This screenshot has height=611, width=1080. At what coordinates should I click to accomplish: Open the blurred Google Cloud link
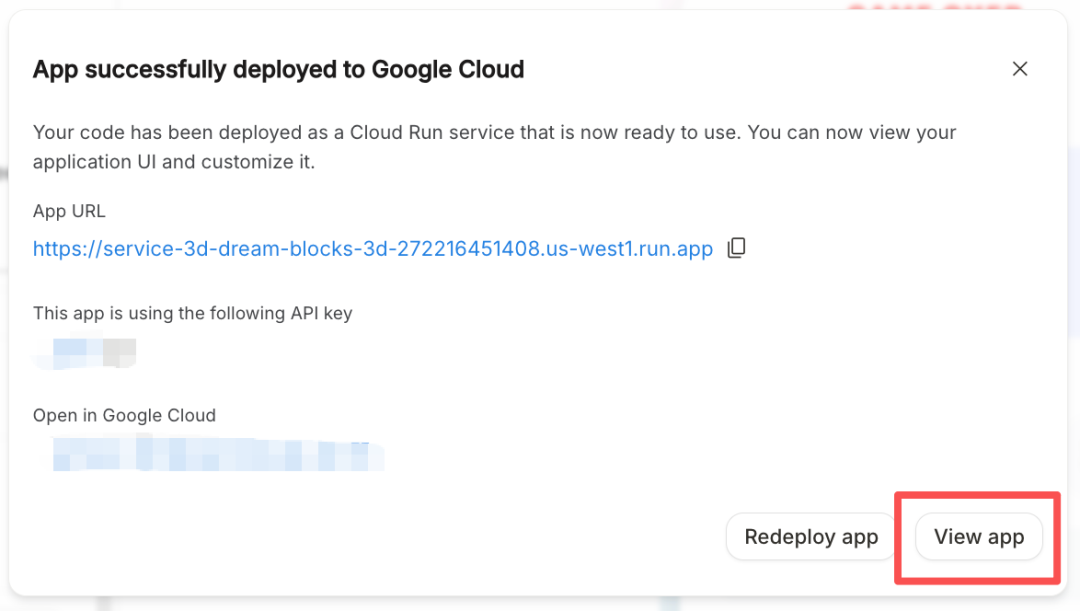(x=218, y=455)
